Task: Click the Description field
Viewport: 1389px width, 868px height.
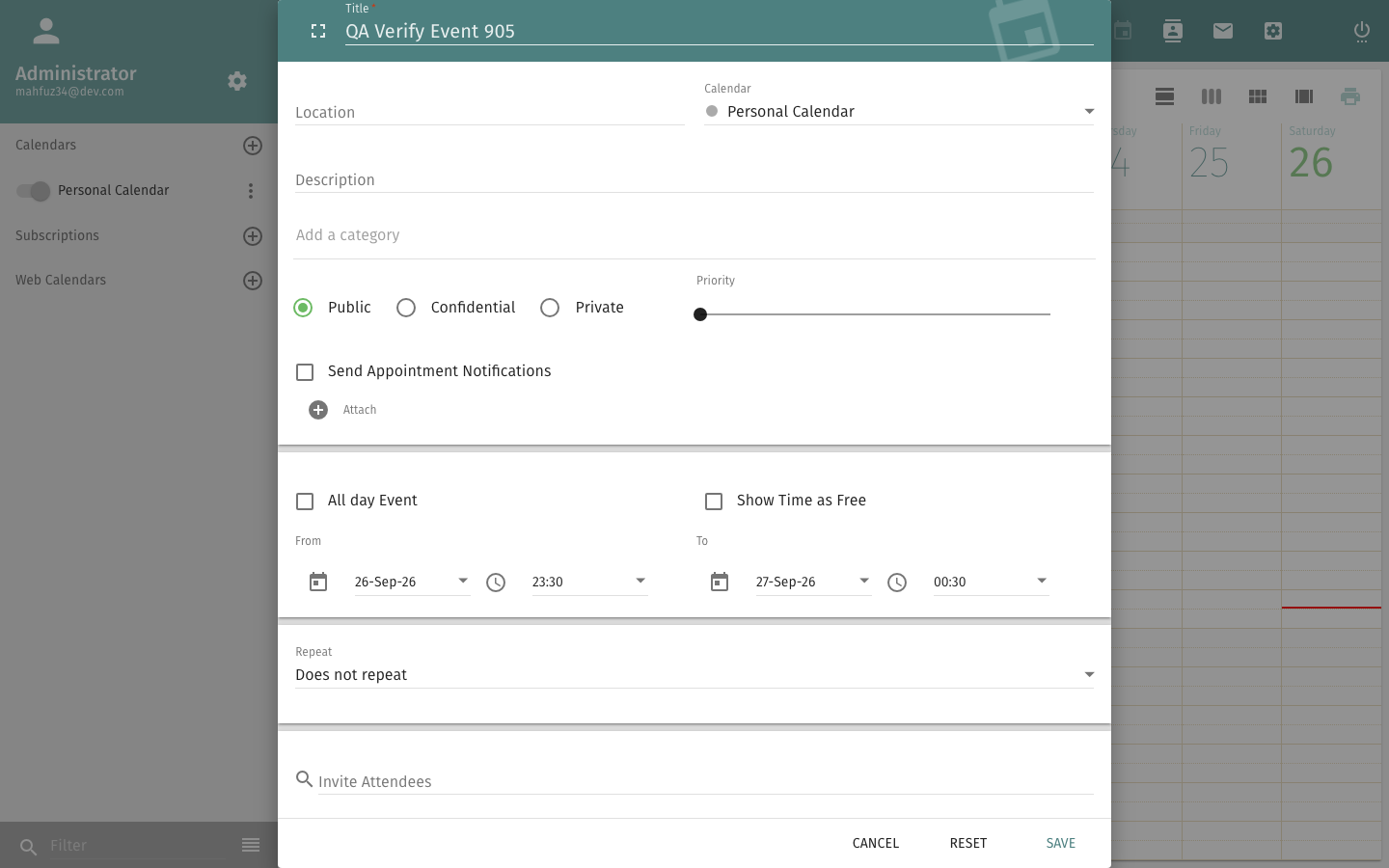Action: pyautogui.click(x=694, y=180)
